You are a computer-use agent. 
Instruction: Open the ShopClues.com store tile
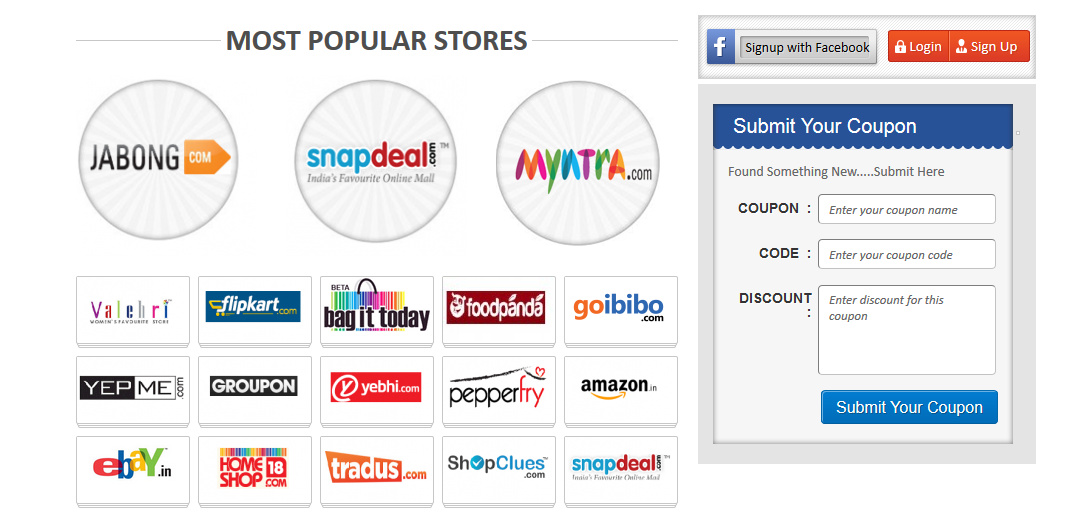498,469
